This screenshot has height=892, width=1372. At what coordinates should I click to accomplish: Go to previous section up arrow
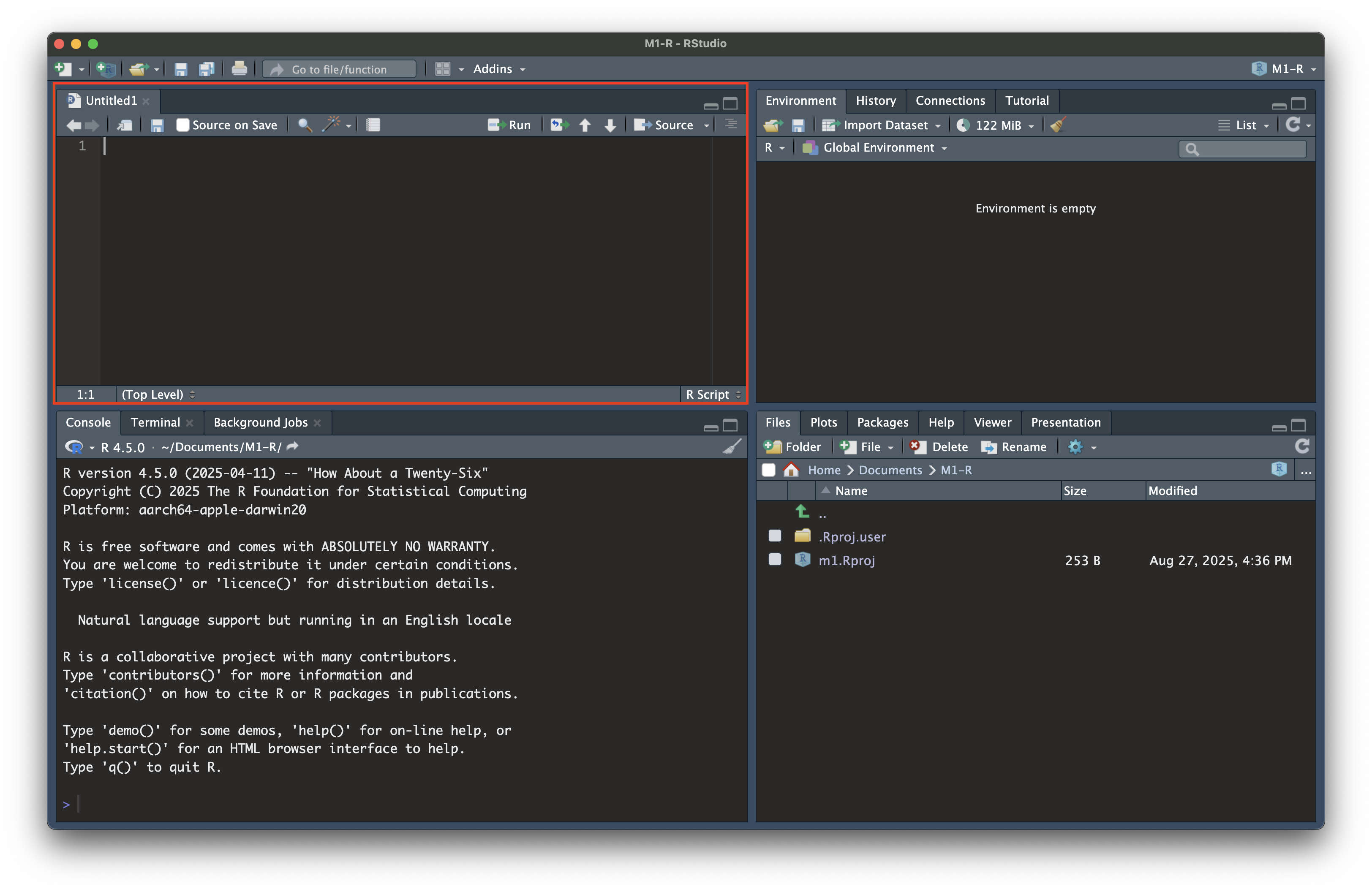[x=585, y=125]
